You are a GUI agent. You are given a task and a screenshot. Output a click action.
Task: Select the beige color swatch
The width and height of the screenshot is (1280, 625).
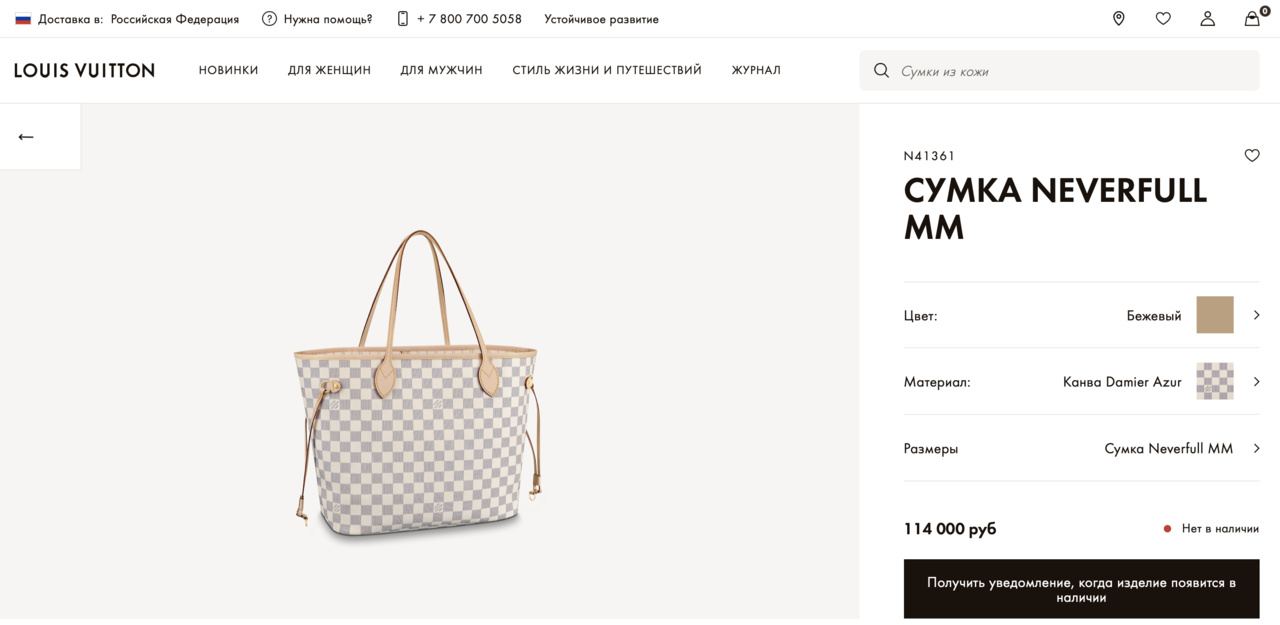[x=1215, y=315]
